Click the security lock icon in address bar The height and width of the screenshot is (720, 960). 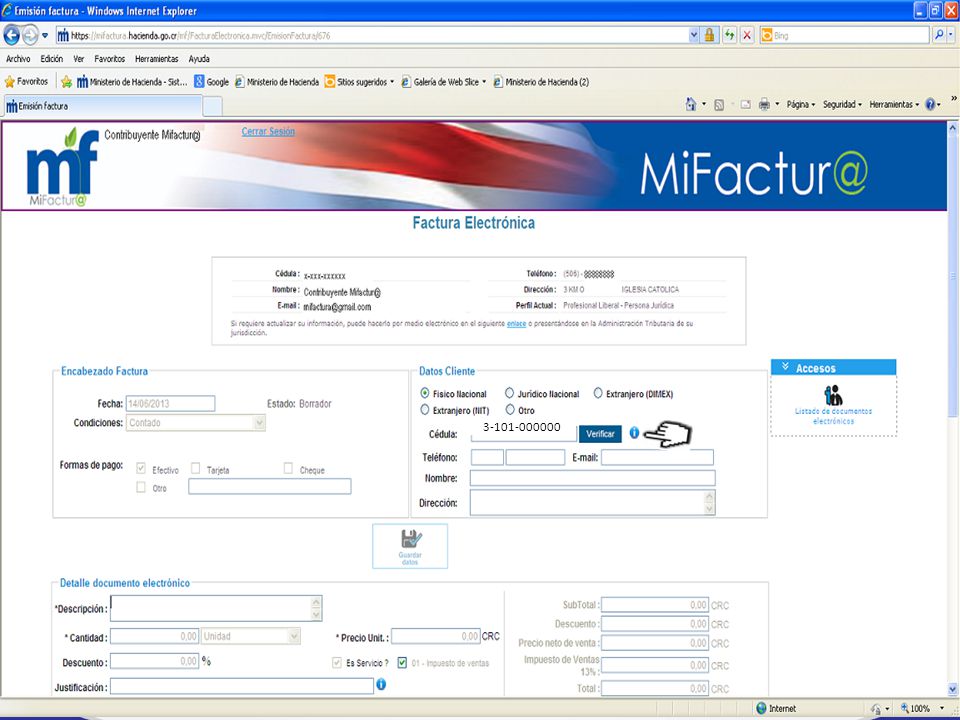(710, 35)
